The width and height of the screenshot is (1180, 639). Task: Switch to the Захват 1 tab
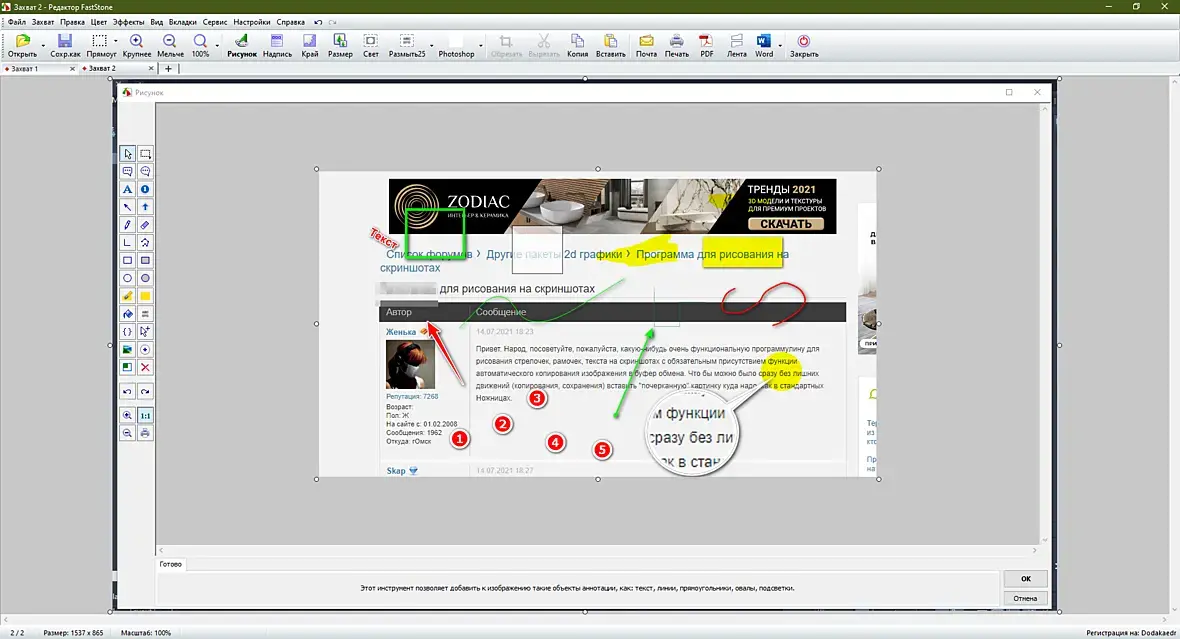pyautogui.click(x=35, y=68)
